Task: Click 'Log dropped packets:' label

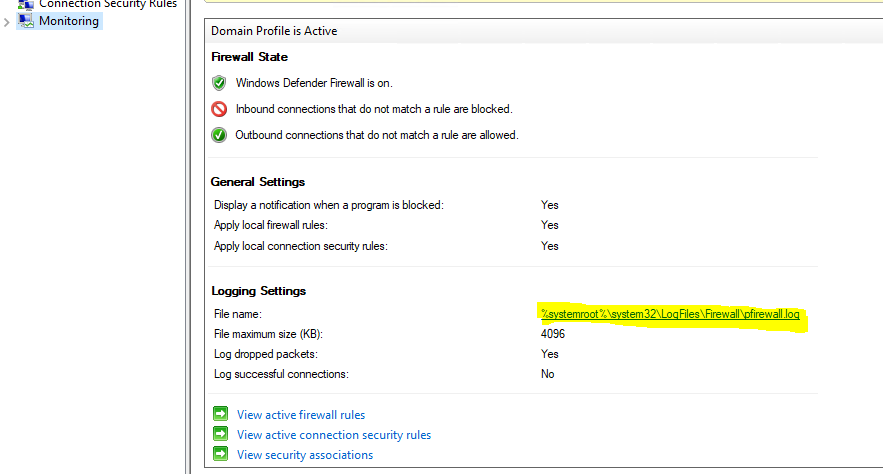Action: pyautogui.click(x=266, y=354)
